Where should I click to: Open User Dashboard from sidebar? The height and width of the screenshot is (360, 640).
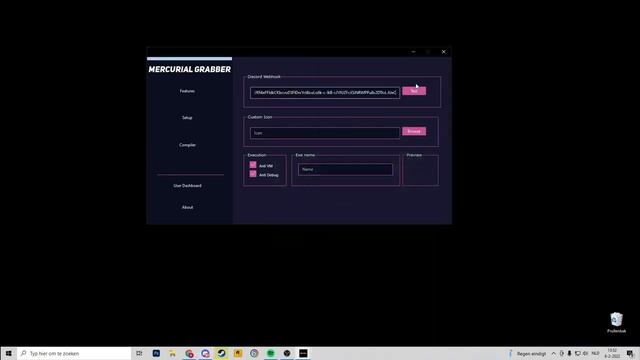pyautogui.click(x=187, y=186)
